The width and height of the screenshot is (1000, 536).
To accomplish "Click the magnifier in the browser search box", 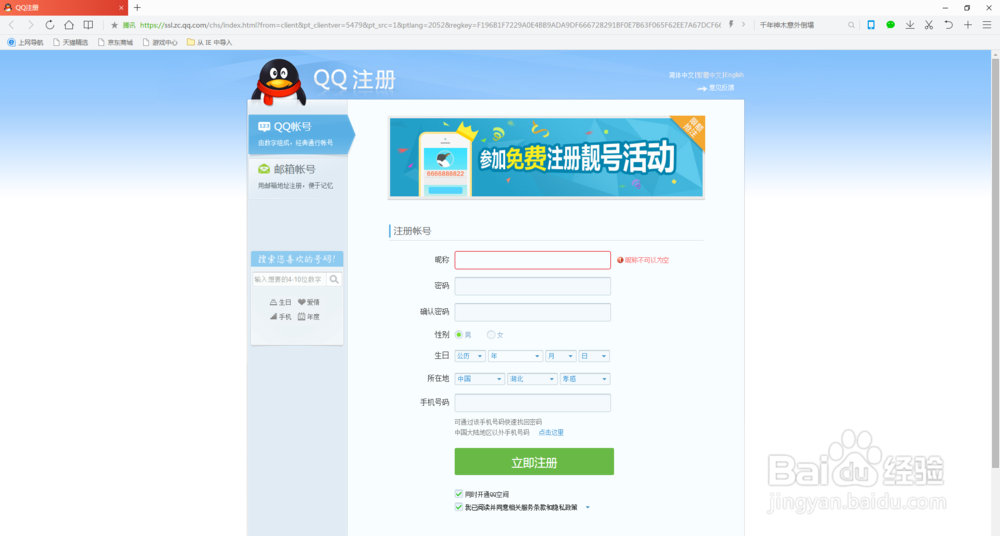I will click(851, 25).
